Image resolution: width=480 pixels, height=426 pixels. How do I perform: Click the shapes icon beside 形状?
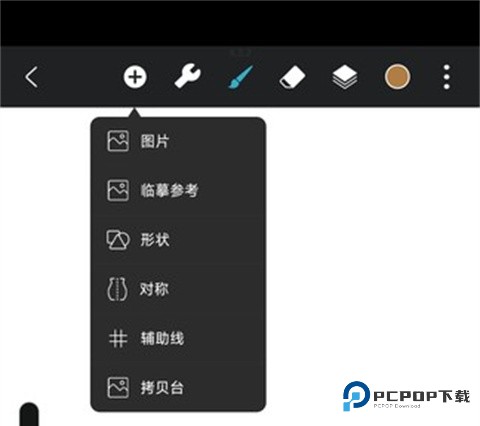click(x=117, y=240)
